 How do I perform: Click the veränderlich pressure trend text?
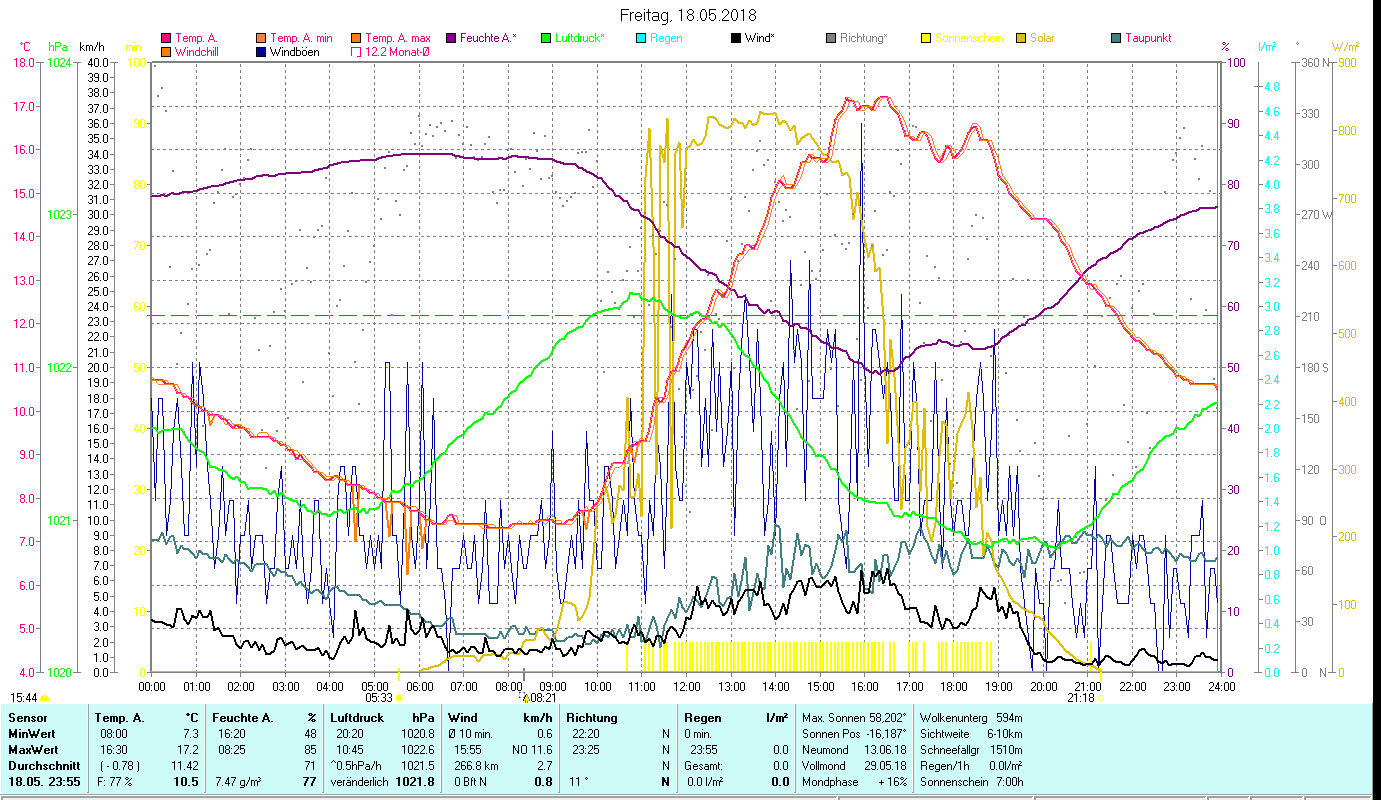(360, 782)
